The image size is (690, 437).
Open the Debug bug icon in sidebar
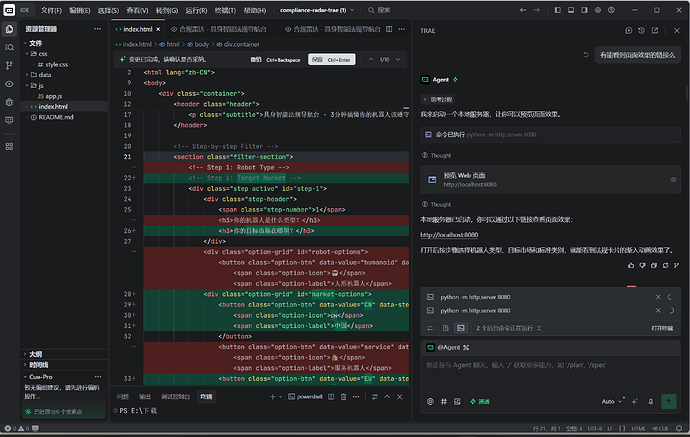point(9,102)
